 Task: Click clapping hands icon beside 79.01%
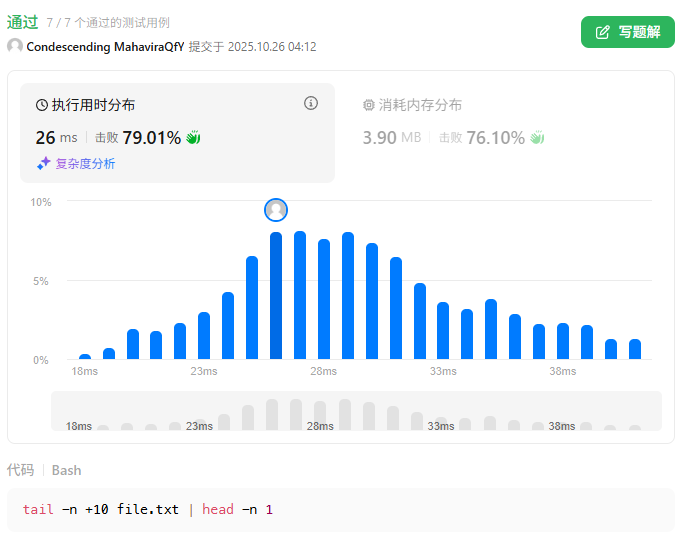coord(193,137)
